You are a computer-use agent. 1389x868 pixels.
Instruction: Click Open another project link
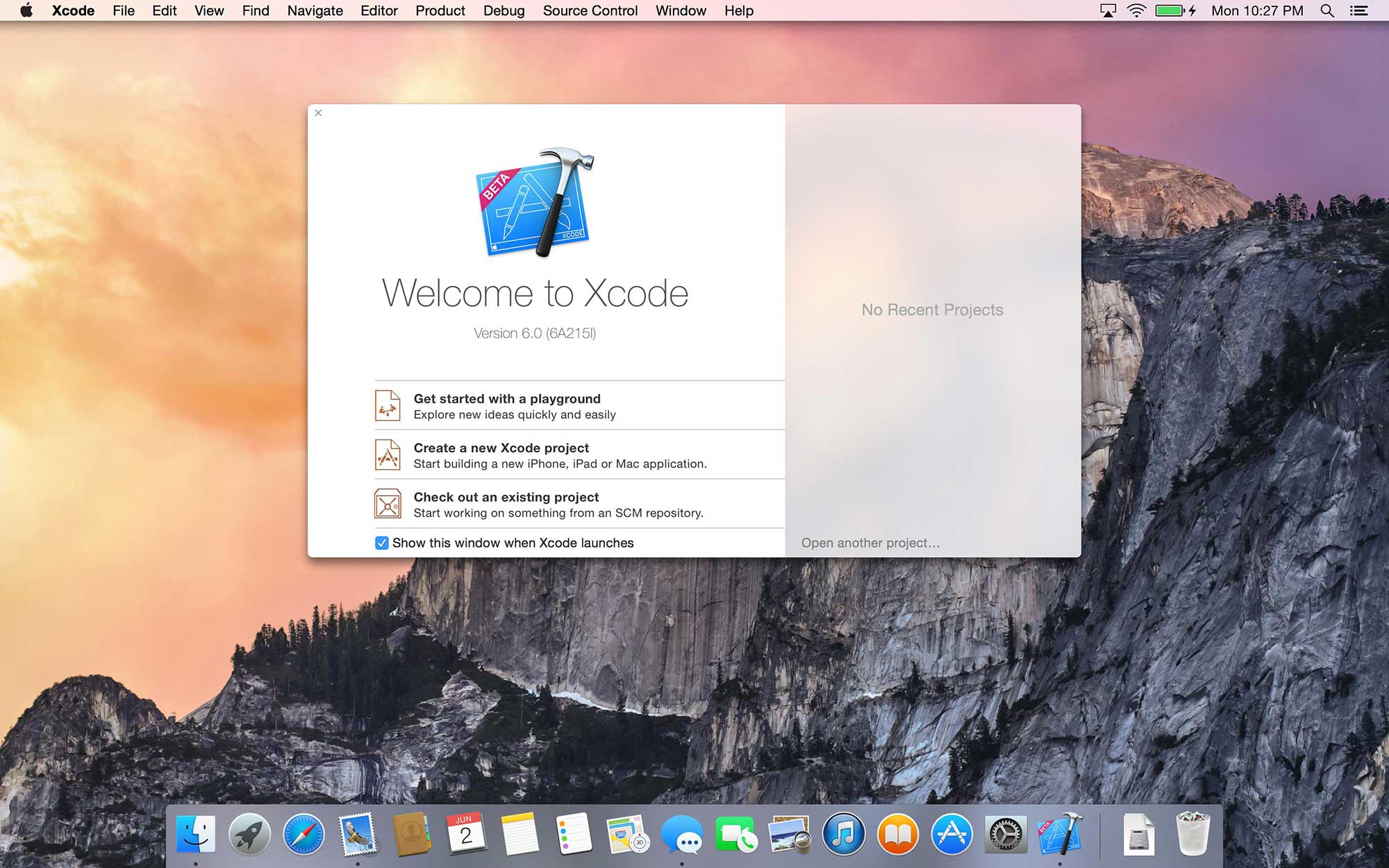pyautogui.click(x=870, y=543)
